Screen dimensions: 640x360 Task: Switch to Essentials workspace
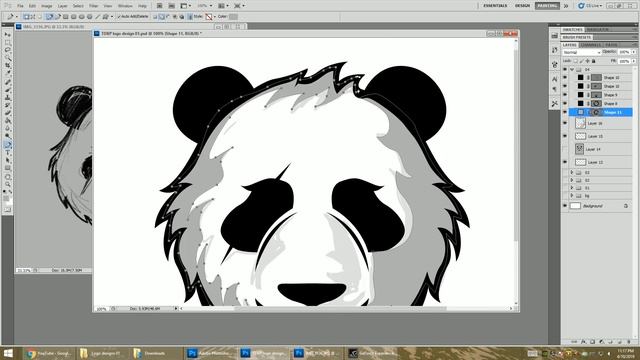point(495,6)
